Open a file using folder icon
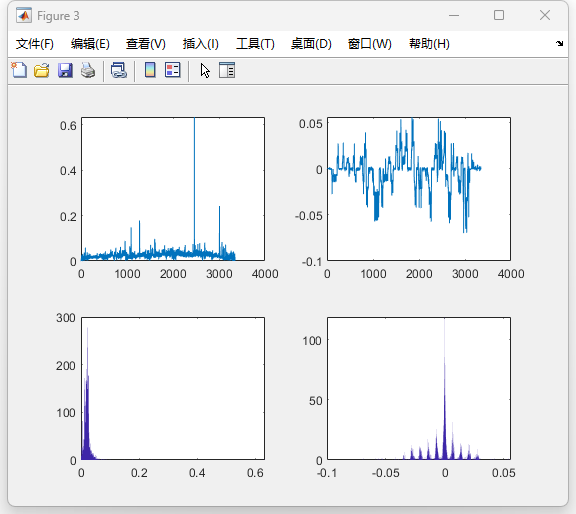The image size is (576, 514). (42, 70)
